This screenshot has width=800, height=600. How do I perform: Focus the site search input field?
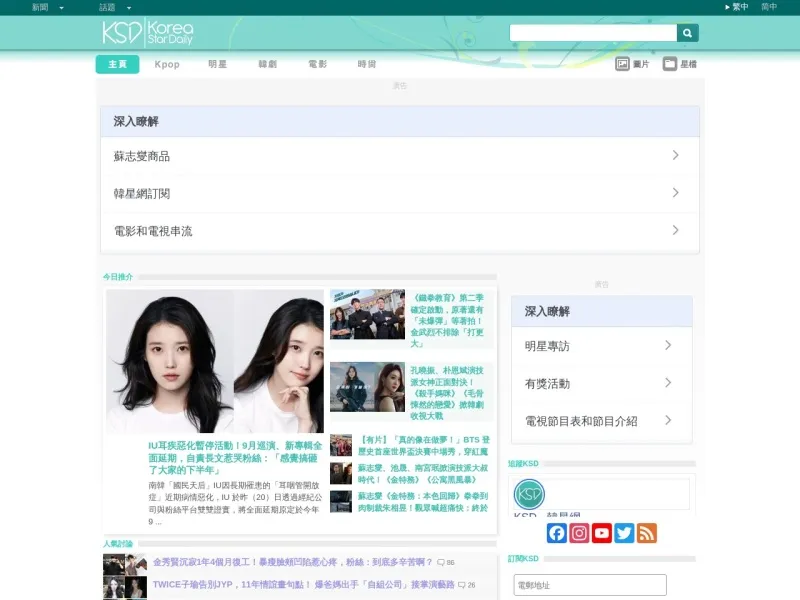[593, 33]
